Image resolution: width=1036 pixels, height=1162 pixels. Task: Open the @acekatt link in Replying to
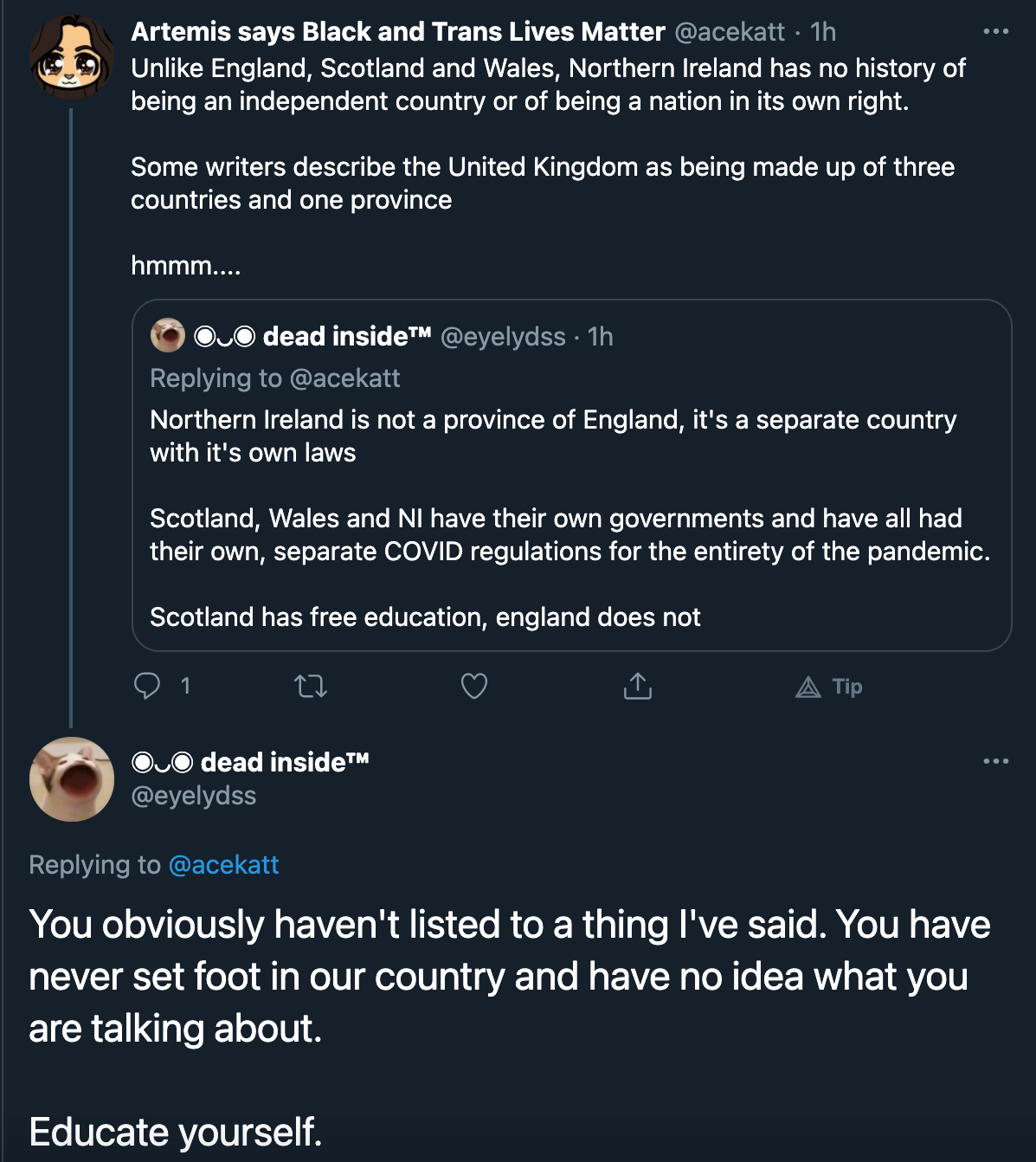click(224, 864)
